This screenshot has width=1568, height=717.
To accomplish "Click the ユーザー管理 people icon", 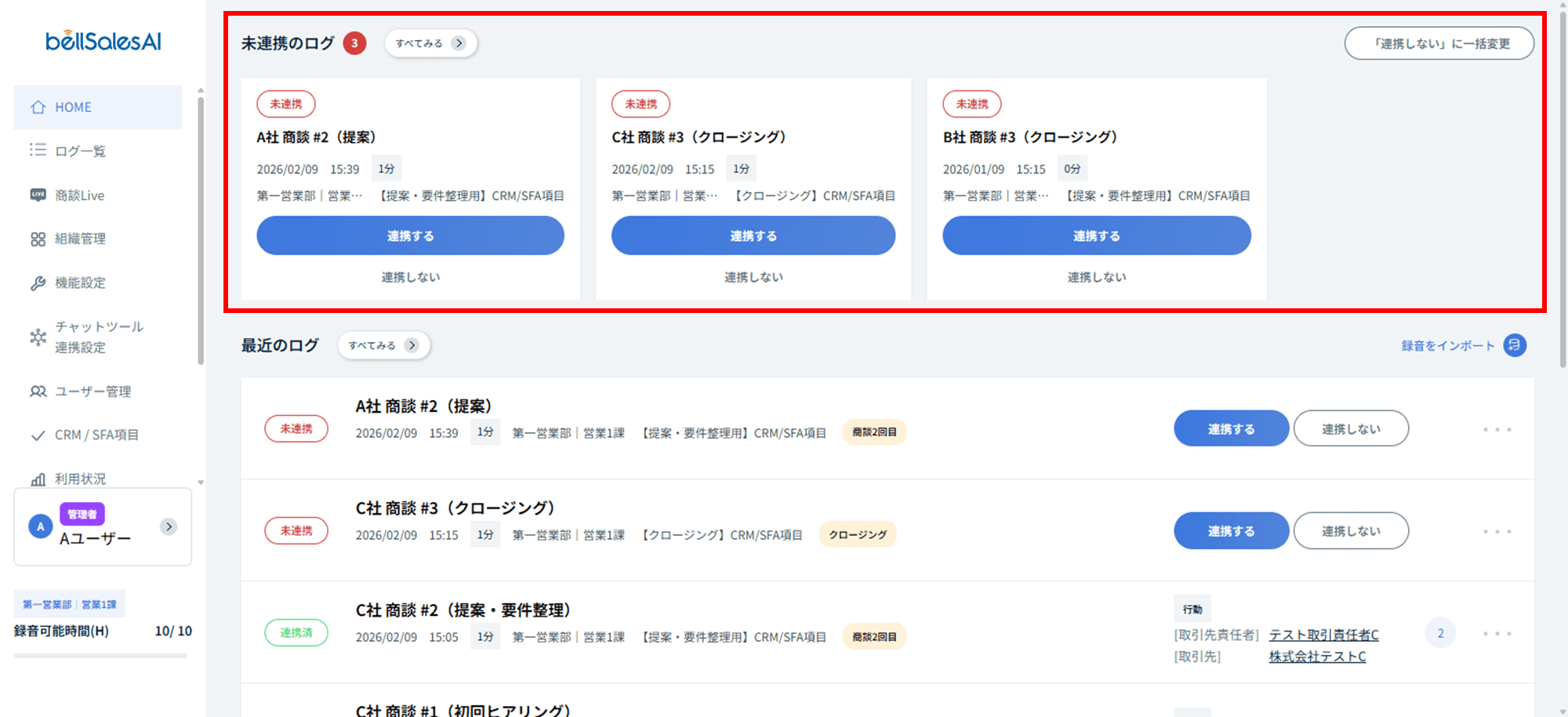I will (38, 391).
